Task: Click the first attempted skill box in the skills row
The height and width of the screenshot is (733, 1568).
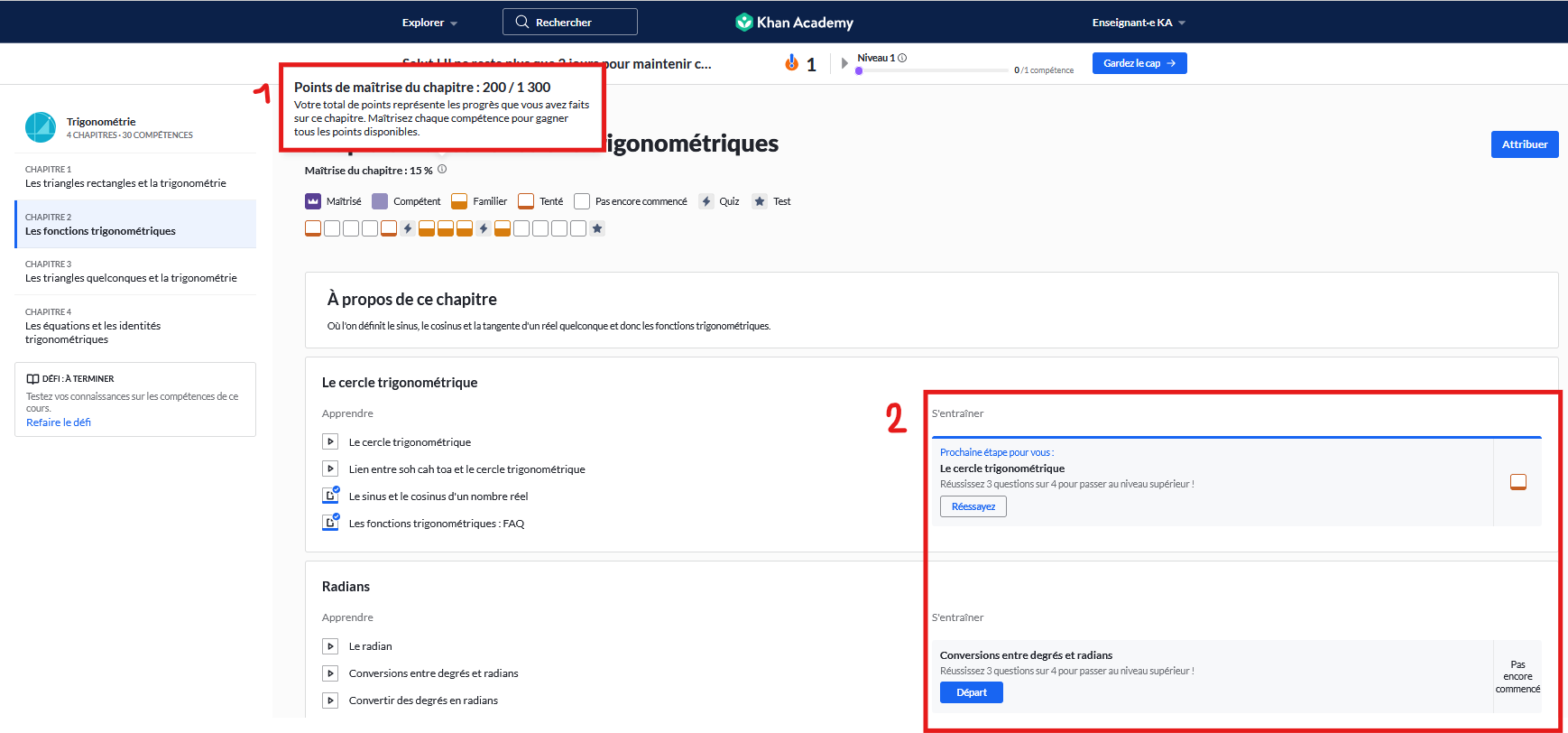Action: pos(313,228)
